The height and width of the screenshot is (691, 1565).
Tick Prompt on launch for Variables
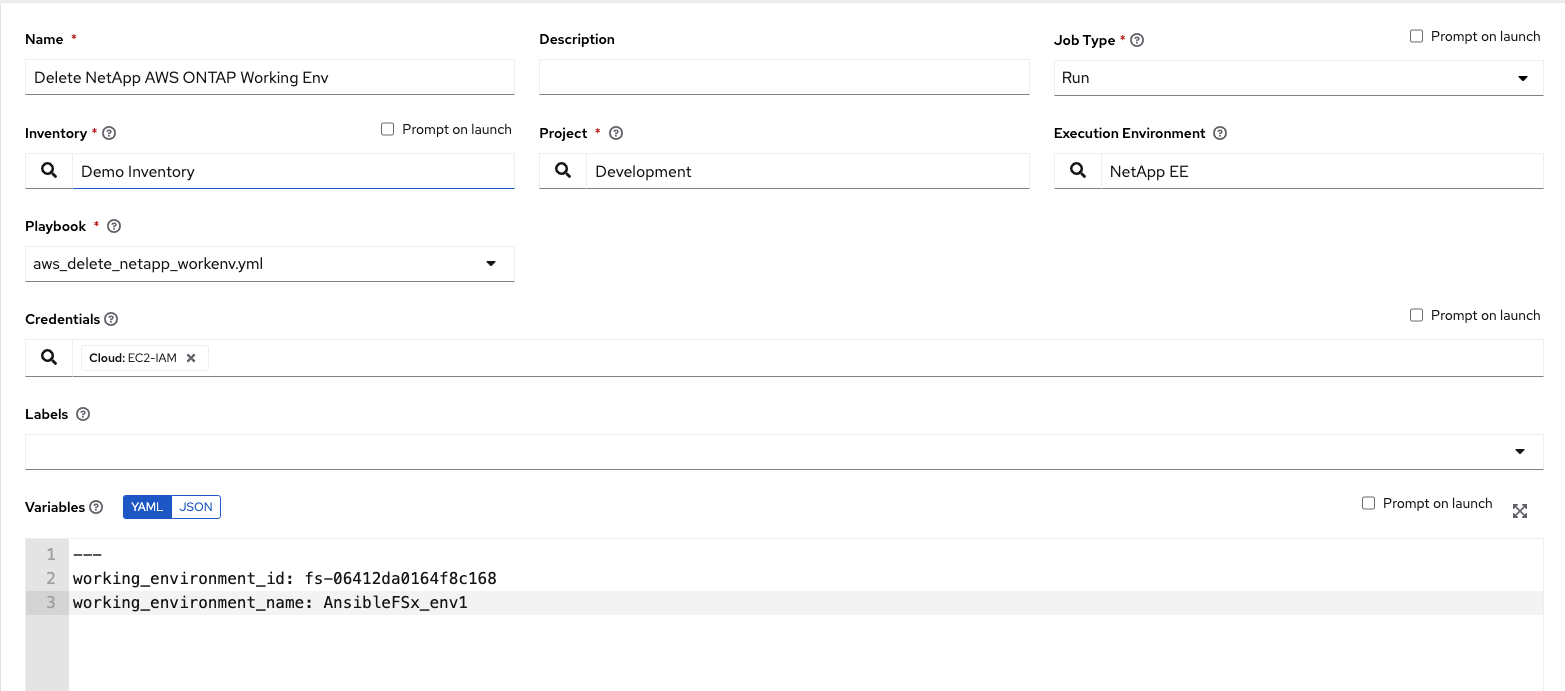pyautogui.click(x=1368, y=503)
